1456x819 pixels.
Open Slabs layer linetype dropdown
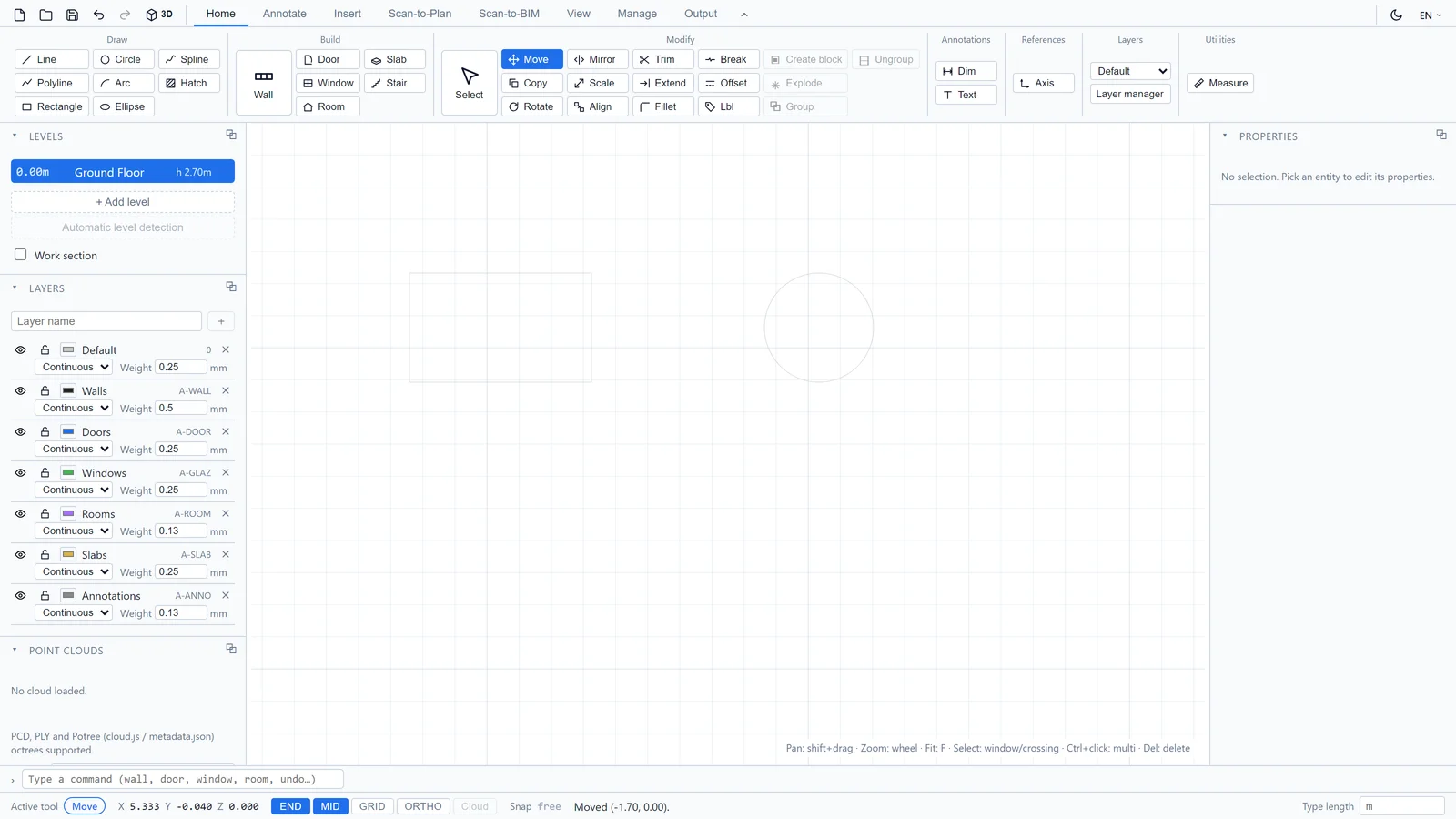coord(74,571)
